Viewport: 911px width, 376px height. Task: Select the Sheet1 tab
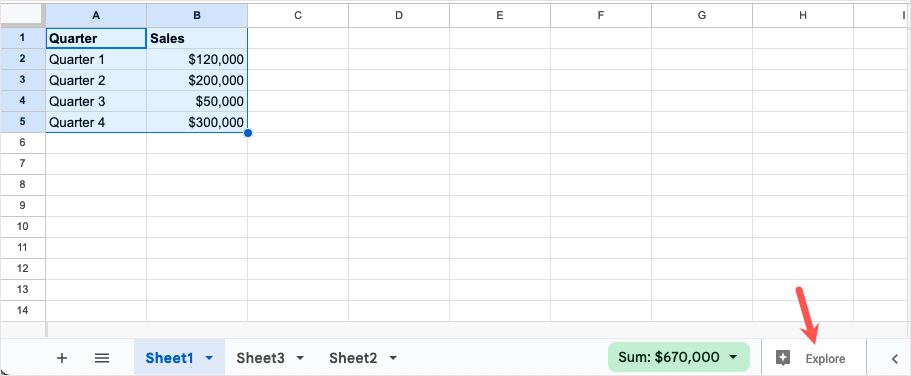coord(169,358)
